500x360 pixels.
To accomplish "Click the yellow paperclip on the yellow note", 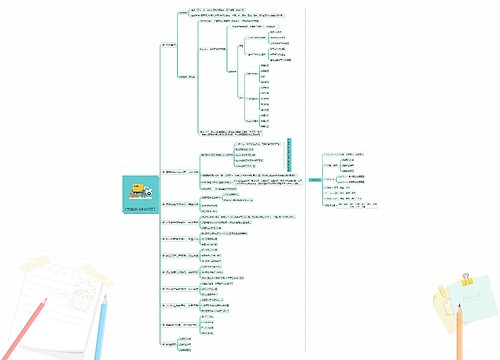I will 442,291.
